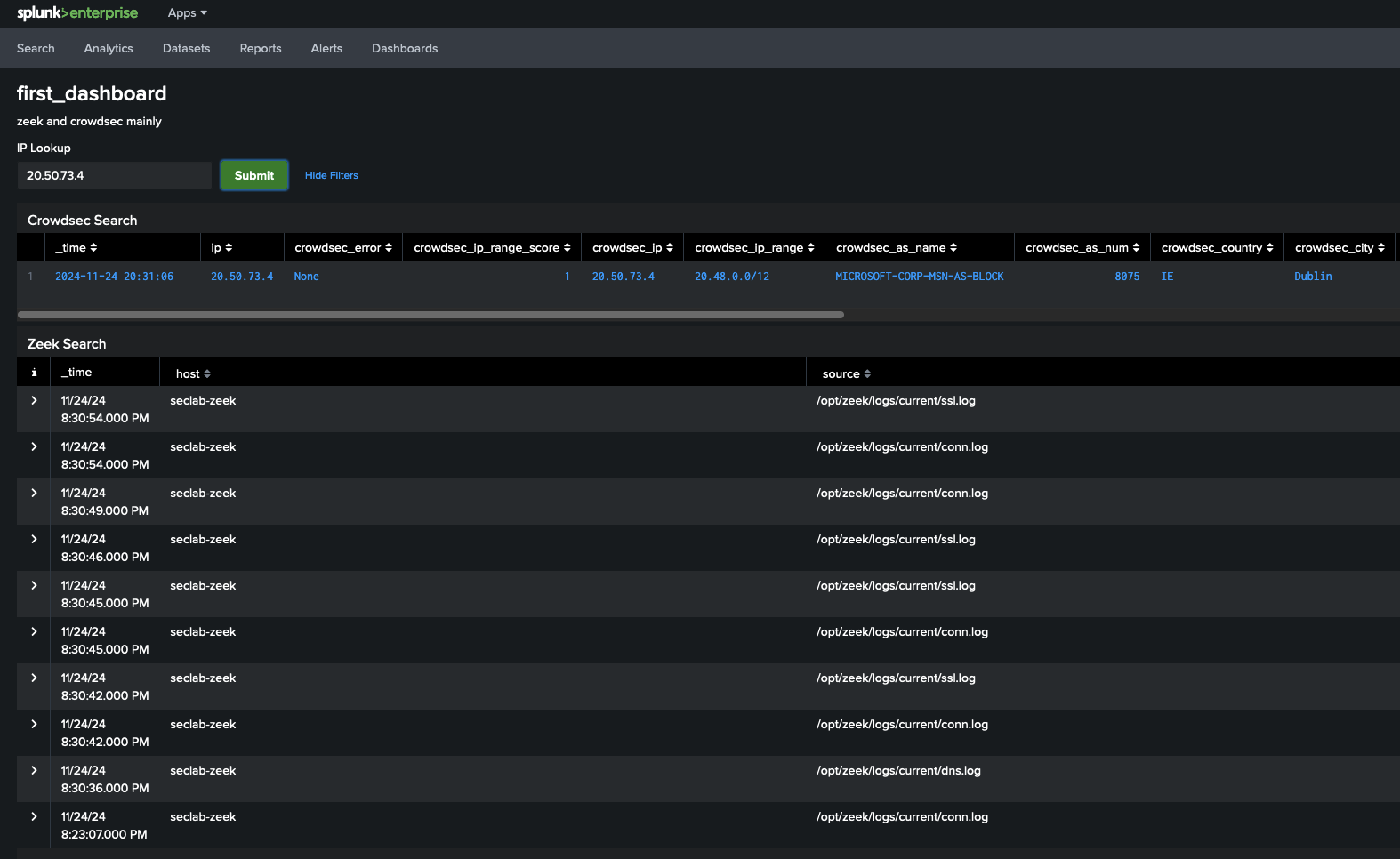Click the Dublin city value
Image resolution: width=1400 pixels, height=859 pixels.
pyautogui.click(x=1313, y=277)
